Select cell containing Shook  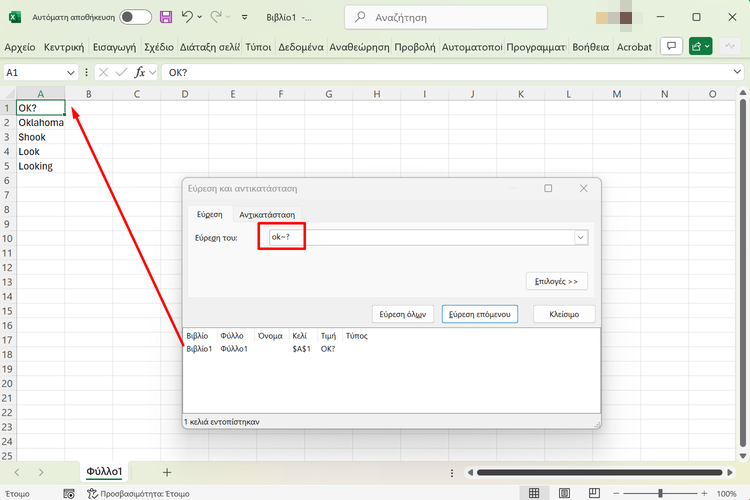pos(41,137)
